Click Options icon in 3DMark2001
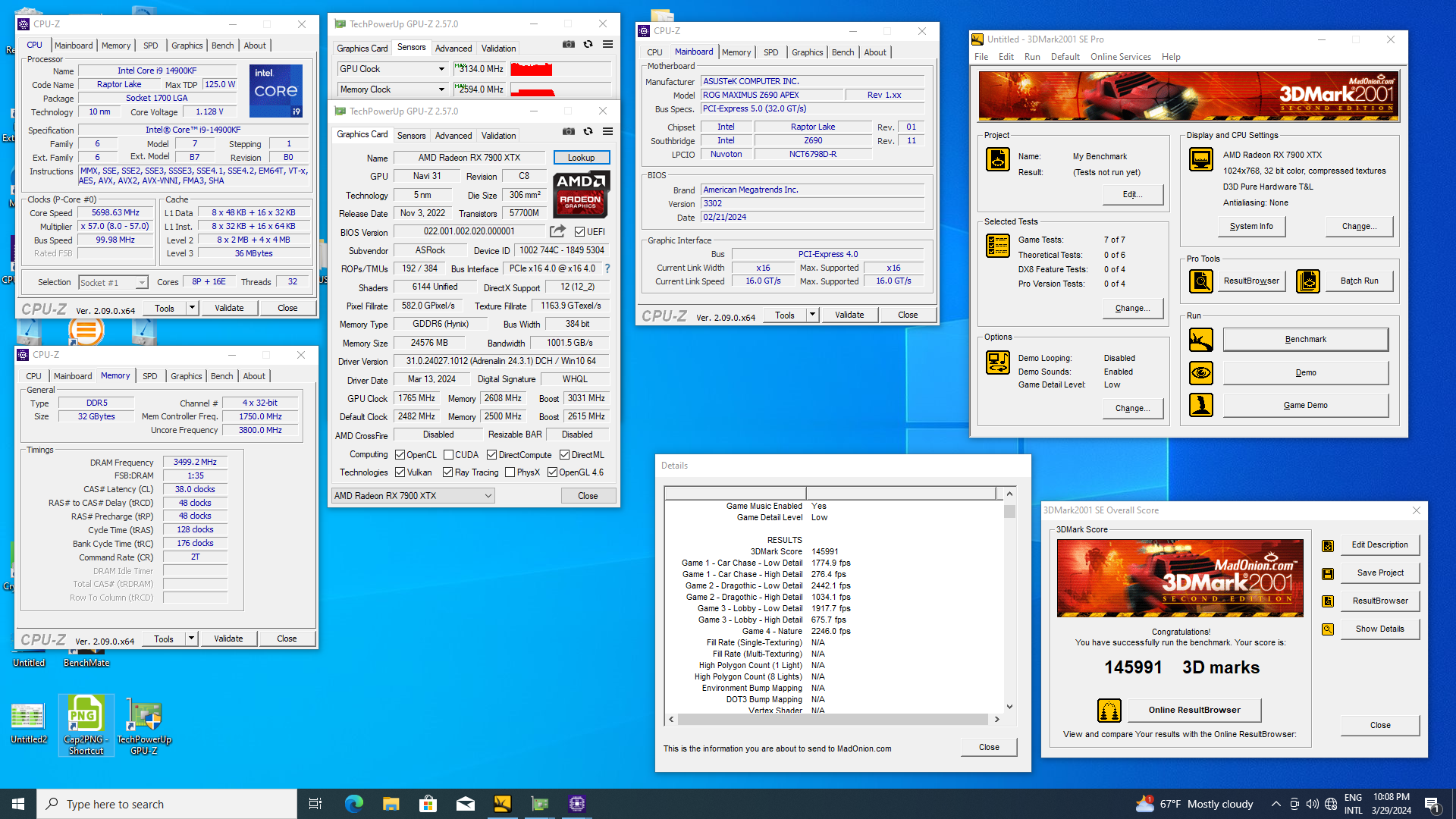Screen dimensions: 1456x819 [x=998, y=362]
